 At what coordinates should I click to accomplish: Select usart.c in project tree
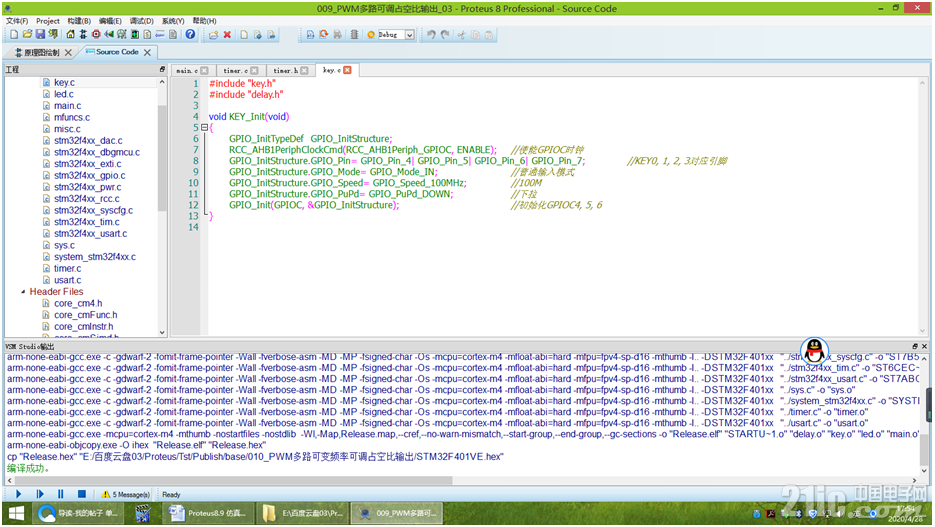(x=67, y=280)
